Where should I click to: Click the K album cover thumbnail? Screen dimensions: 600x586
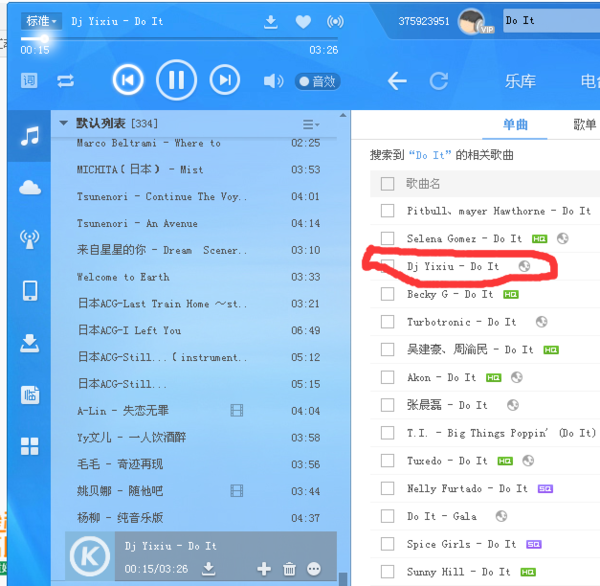pyautogui.click(x=90, y=557)
